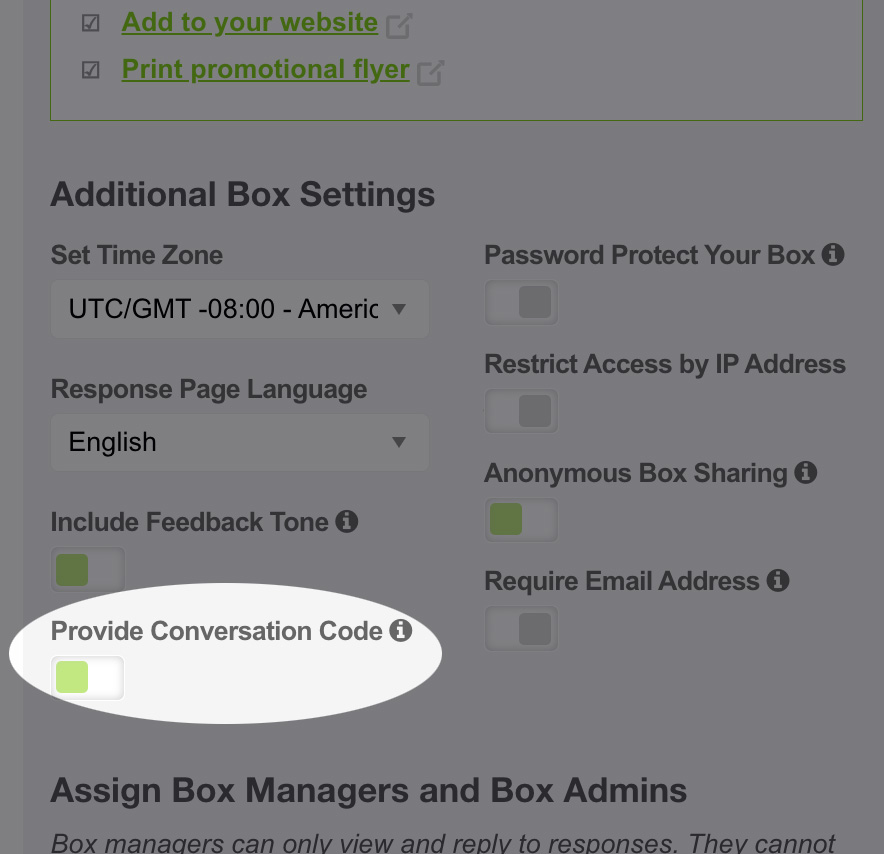
Task: Click info icon beside Require Email Address
Action: [778, 580]
